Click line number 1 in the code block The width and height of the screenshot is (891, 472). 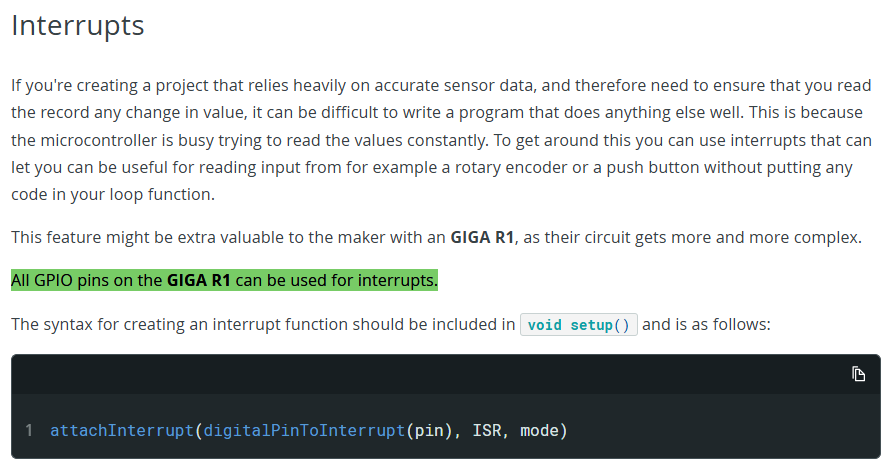[x=29, y=431]
